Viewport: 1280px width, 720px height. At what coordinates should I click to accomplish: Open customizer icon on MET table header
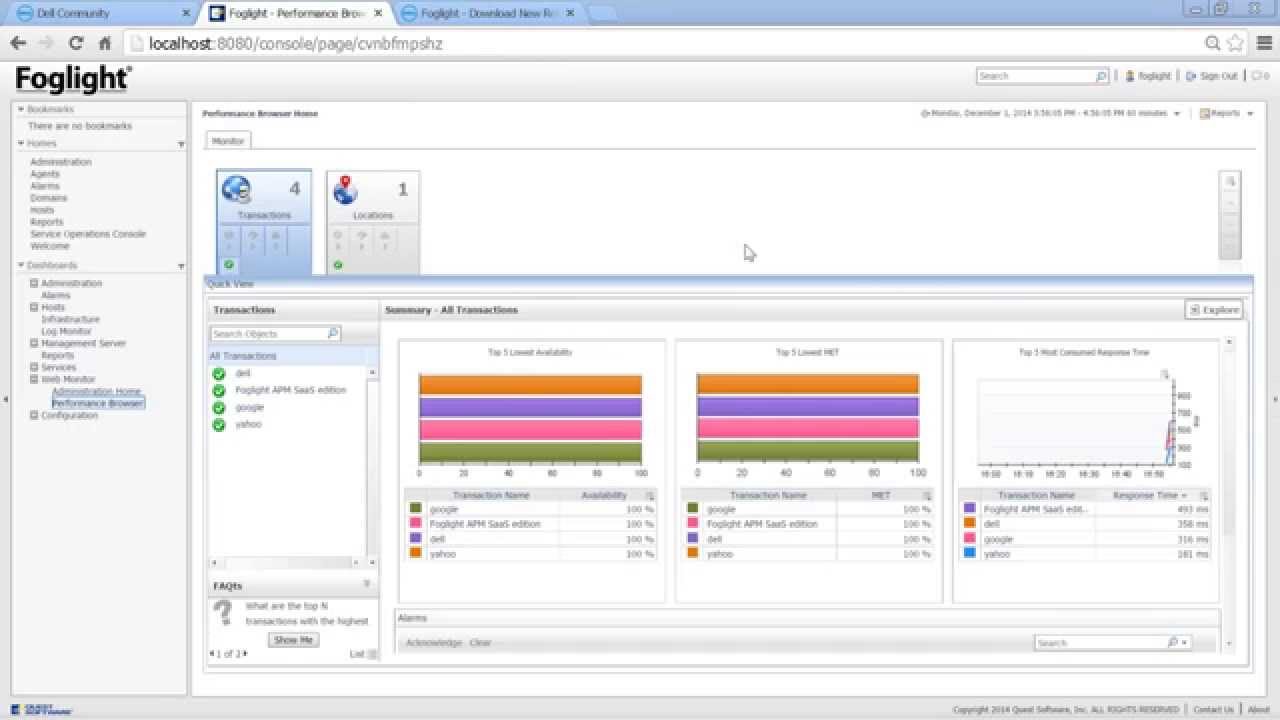pos(927,496)
